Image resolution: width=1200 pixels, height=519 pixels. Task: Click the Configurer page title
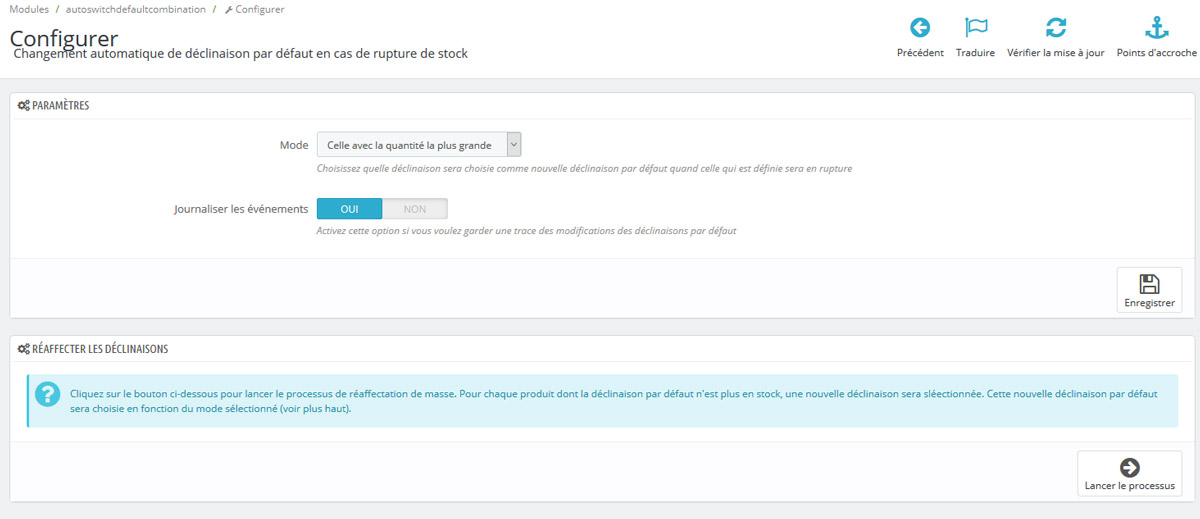pos(64,37)
